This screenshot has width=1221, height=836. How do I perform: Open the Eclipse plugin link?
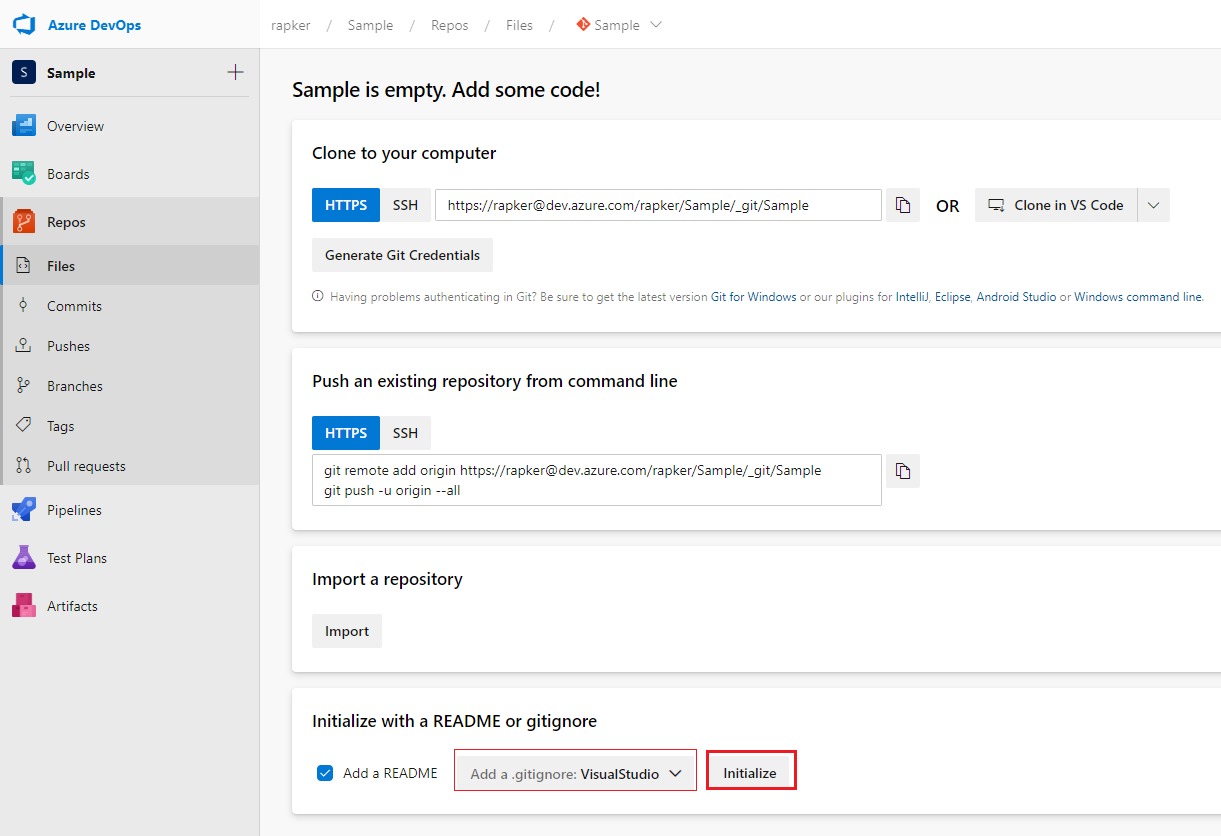(952, 297)
